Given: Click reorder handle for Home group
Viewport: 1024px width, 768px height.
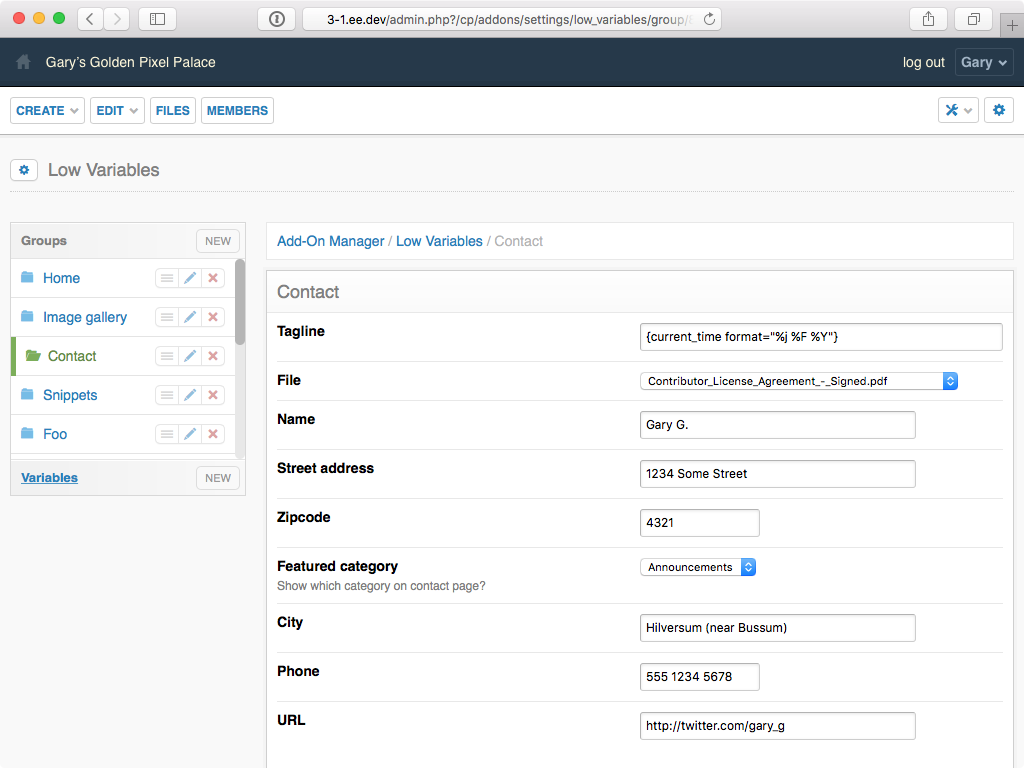Looking at the screenshot, I should pyautogui.click(x=167, y=278).
